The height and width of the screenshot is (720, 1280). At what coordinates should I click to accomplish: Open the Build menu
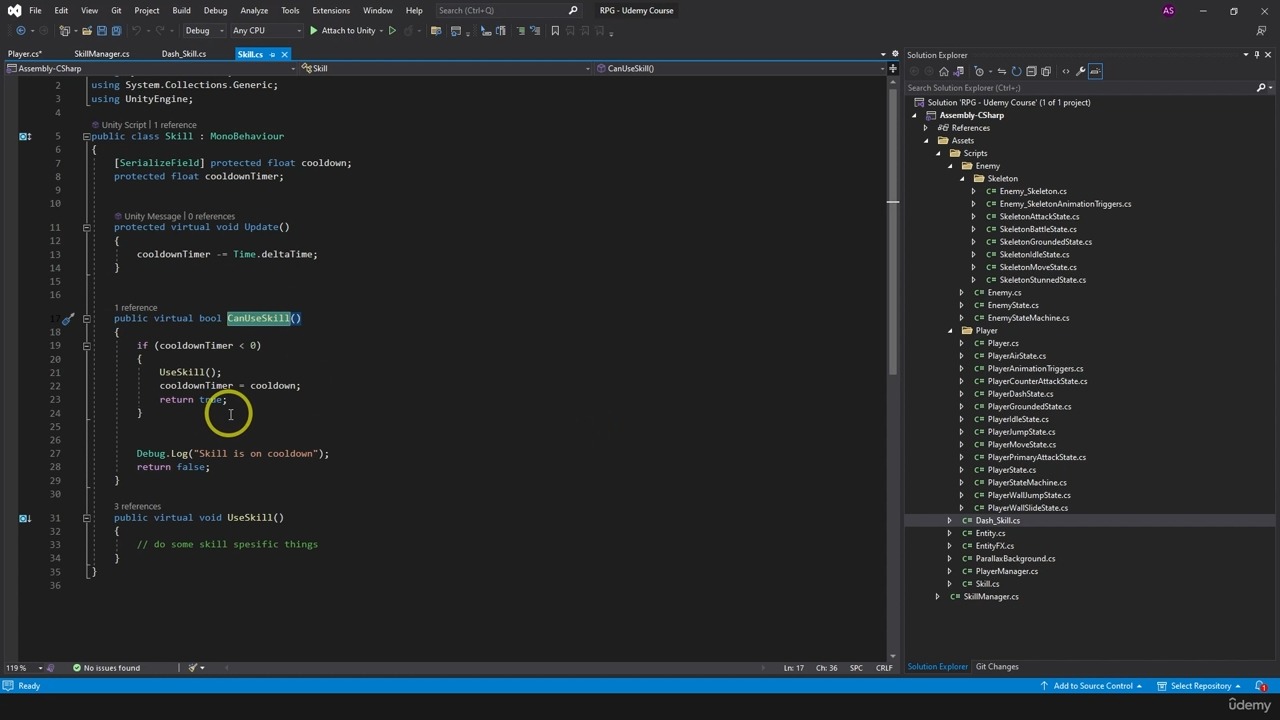click(x=181, y=11)
